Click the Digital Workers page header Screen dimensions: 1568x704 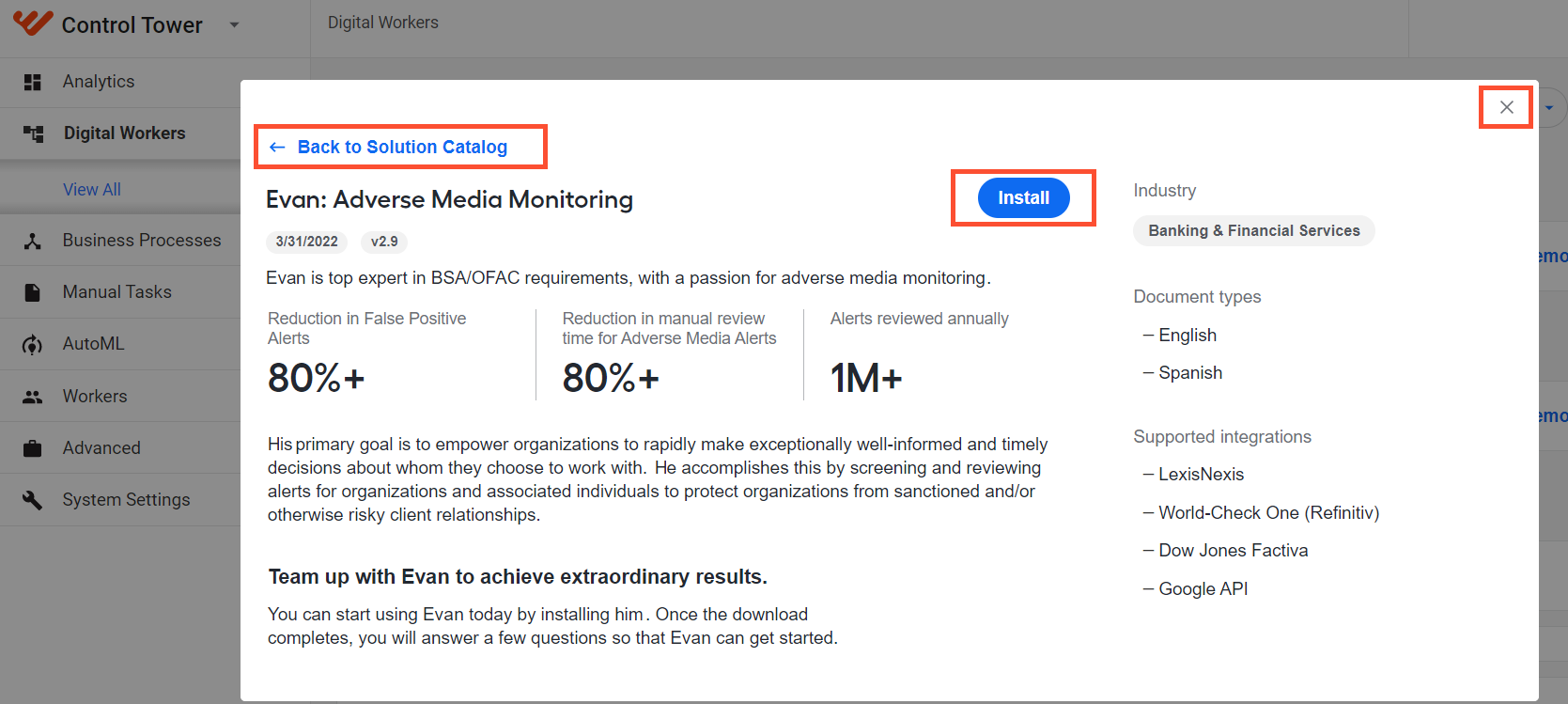(383, 23)
